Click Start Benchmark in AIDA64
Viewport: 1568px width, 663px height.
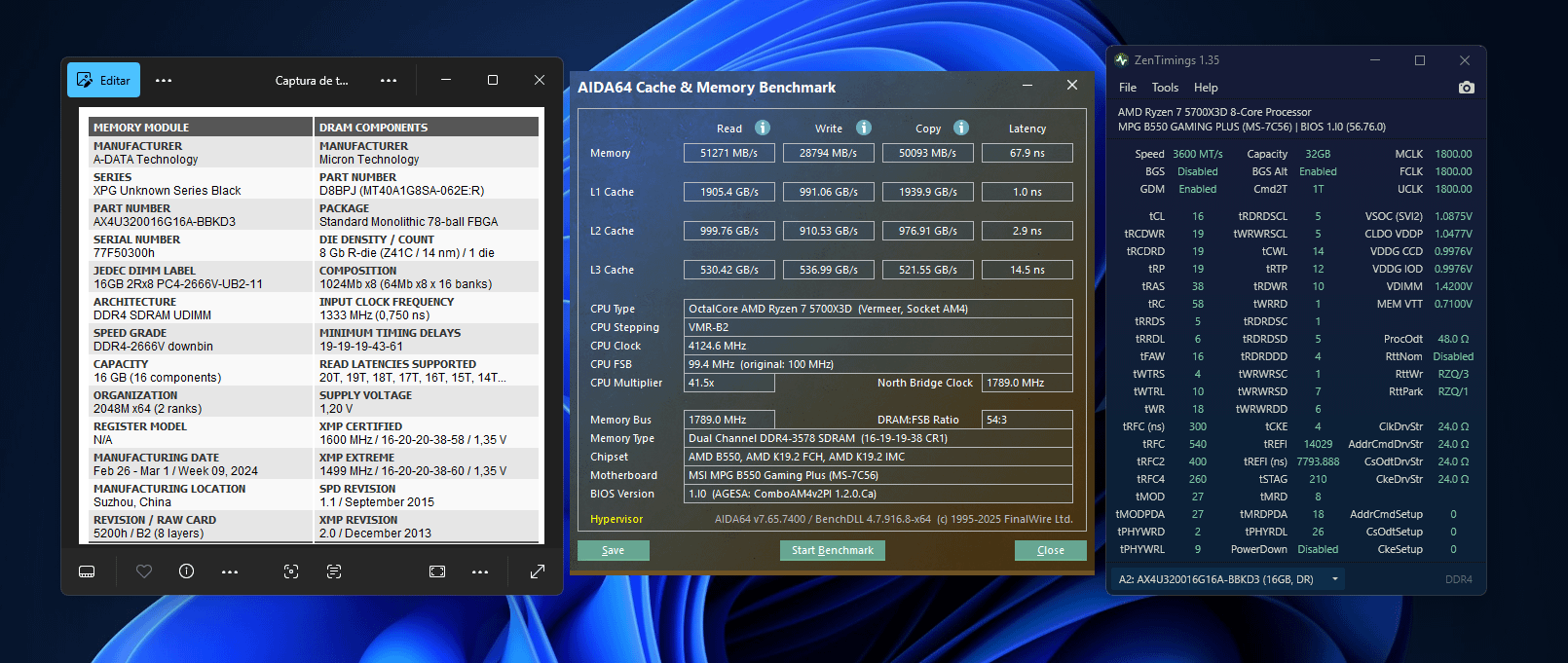click(x=833, y=550)
